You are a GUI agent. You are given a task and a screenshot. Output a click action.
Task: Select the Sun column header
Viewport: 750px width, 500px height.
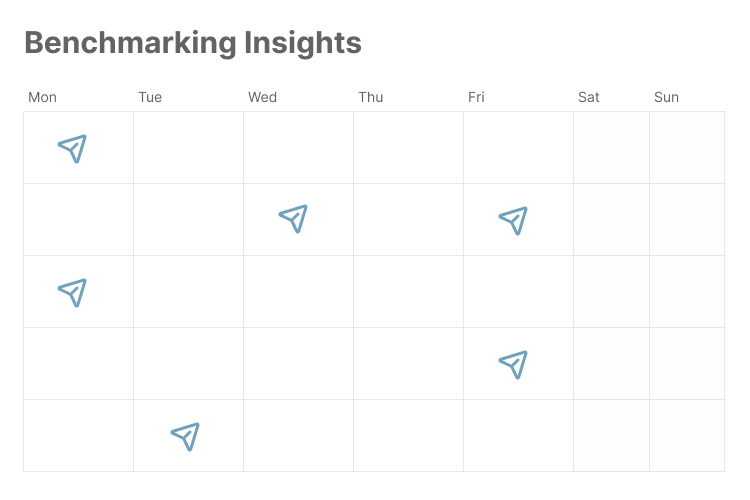pyautogui.click(x=666, y=97)
